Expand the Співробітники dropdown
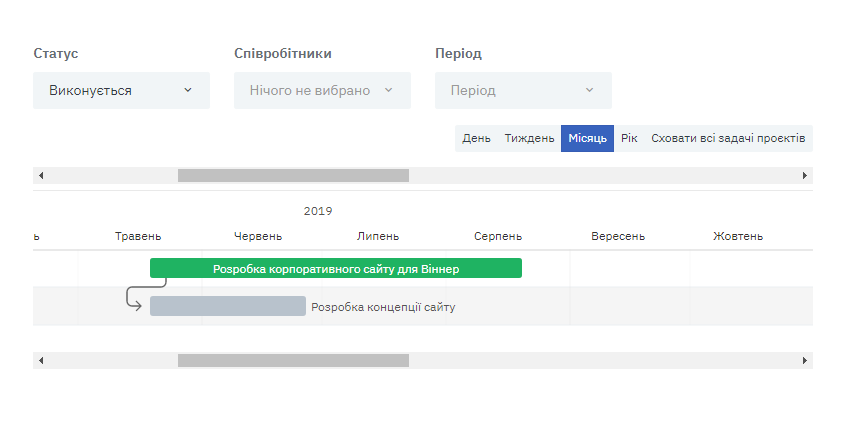Viewport: 847px width, 431px height. [x=322, y=91]
